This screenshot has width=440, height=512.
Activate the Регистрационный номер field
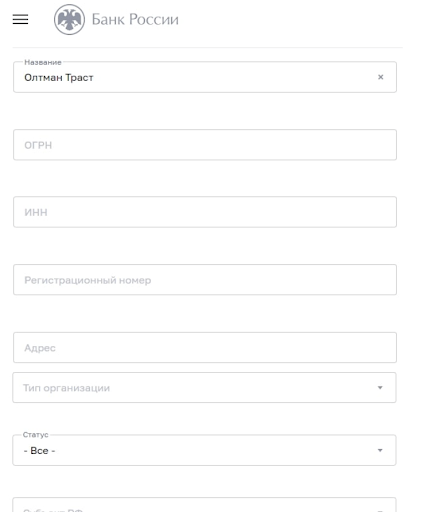tap(205, 280)
